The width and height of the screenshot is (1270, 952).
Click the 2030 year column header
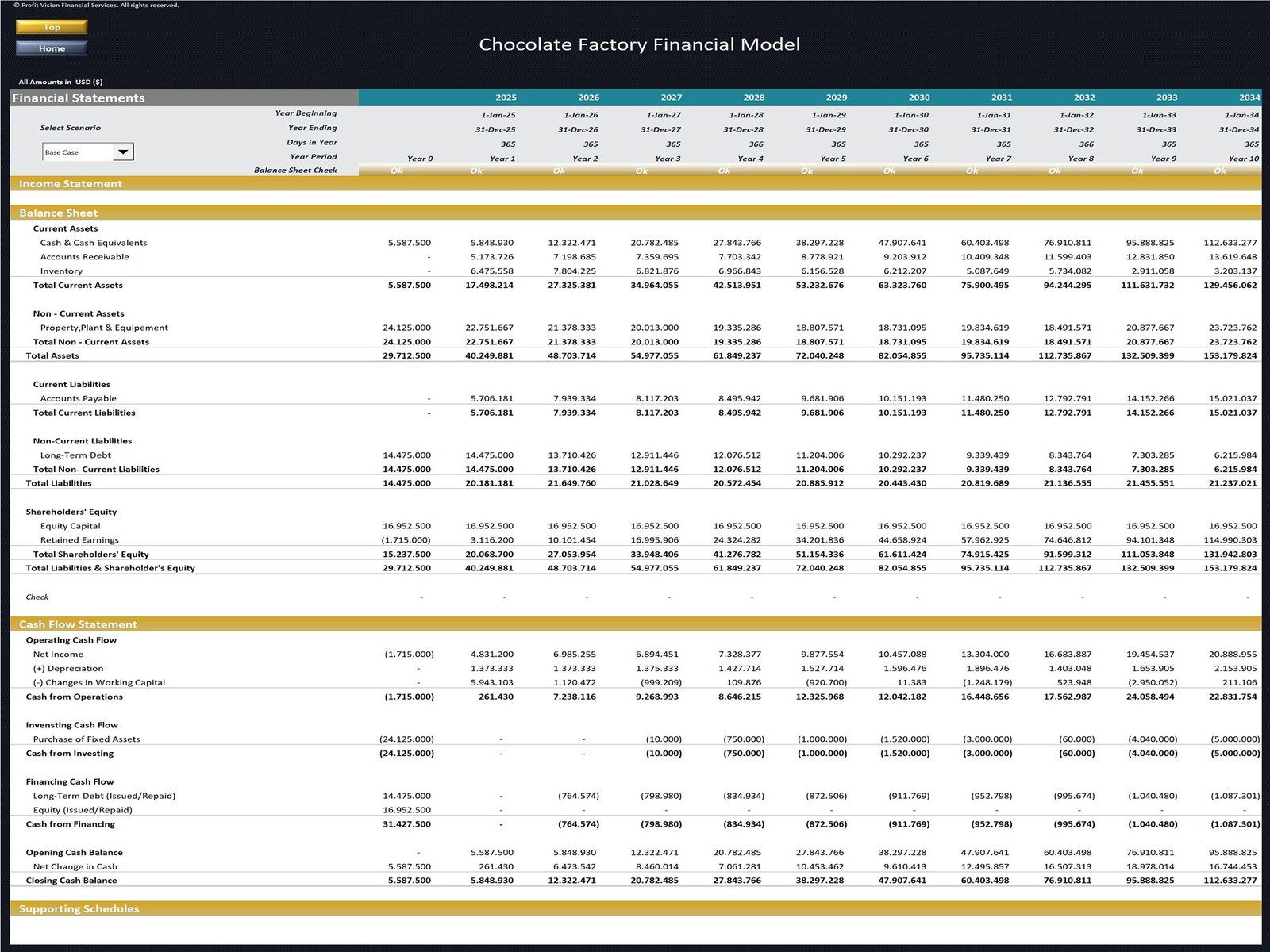(918, 98)
